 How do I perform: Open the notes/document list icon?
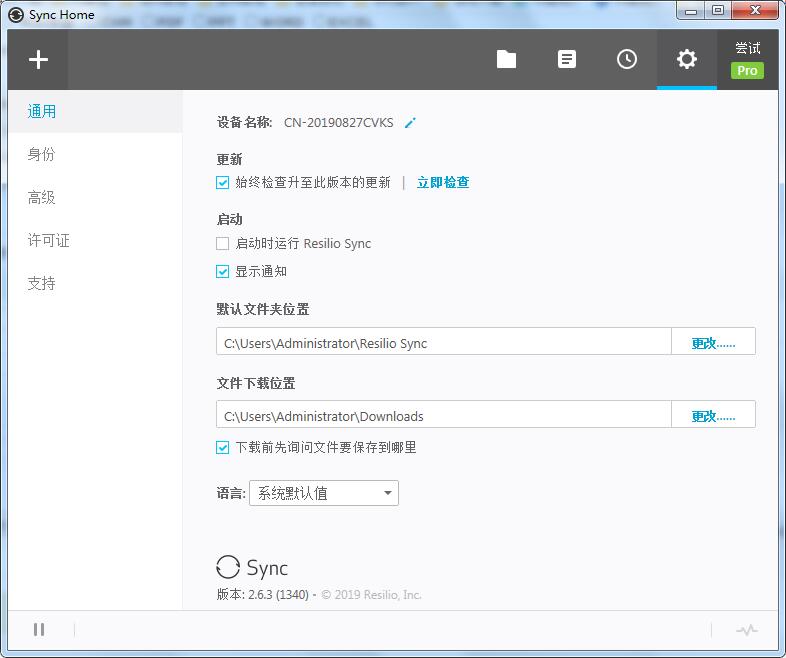(567, 59)
